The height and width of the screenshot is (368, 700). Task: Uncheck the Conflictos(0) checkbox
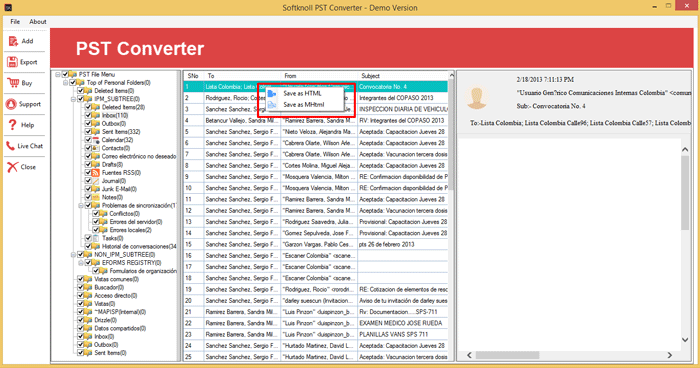tap(96, 214)
